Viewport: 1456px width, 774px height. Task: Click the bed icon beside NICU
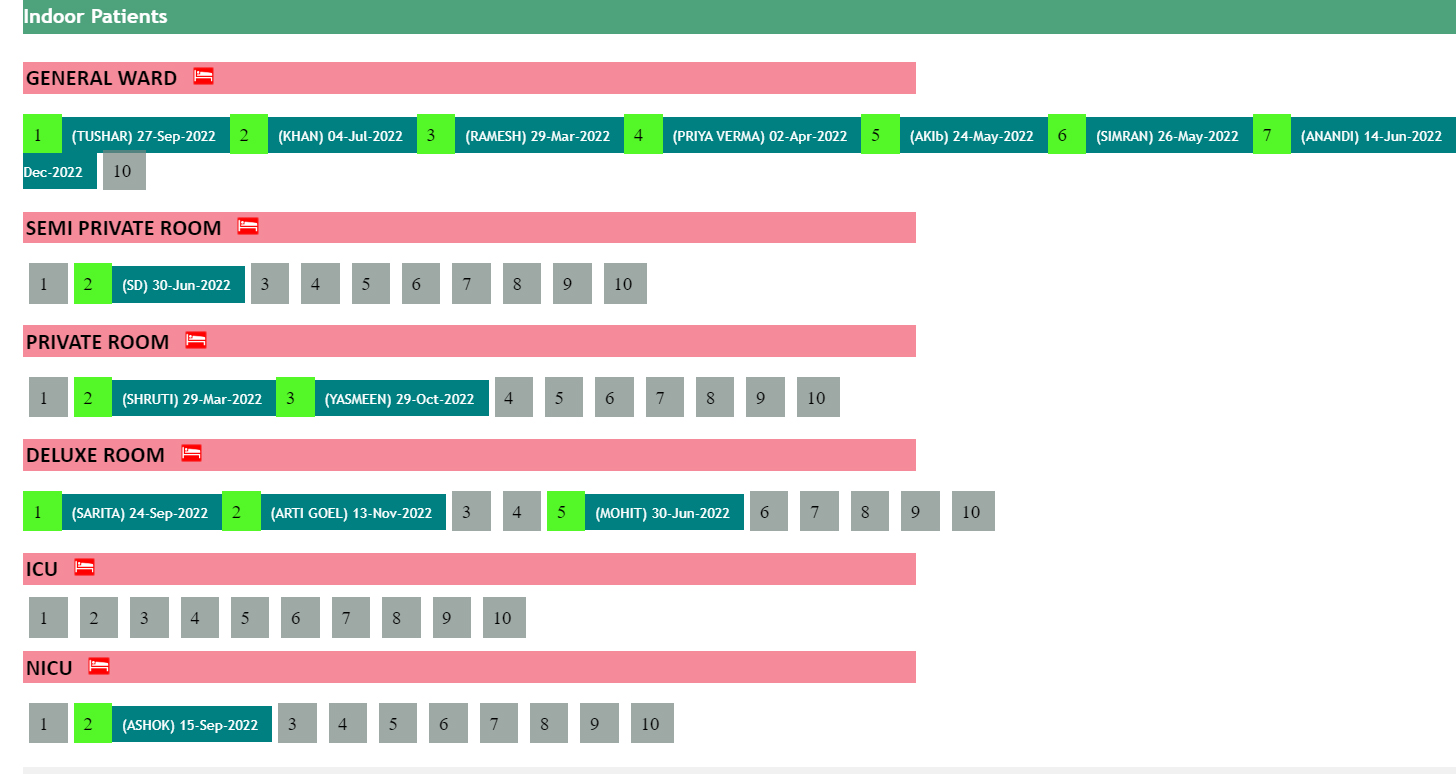coord(99,665)
